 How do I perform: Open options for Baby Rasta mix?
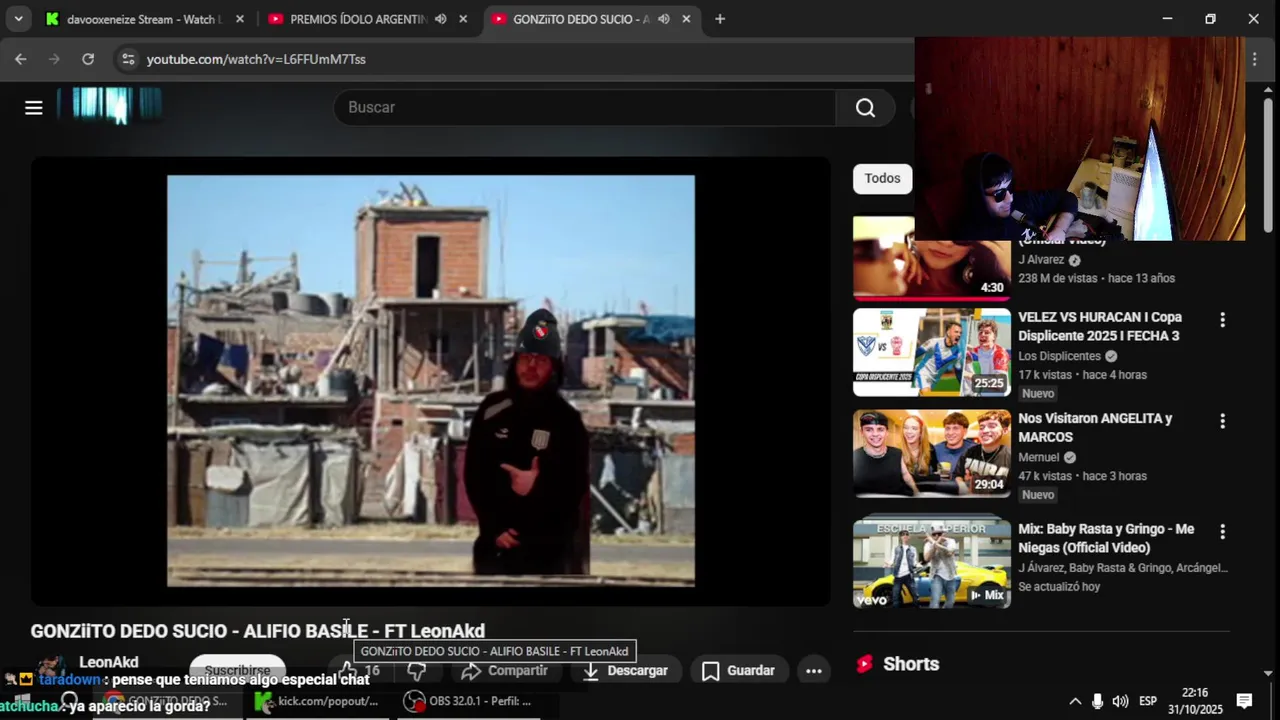coord(1222,531)
